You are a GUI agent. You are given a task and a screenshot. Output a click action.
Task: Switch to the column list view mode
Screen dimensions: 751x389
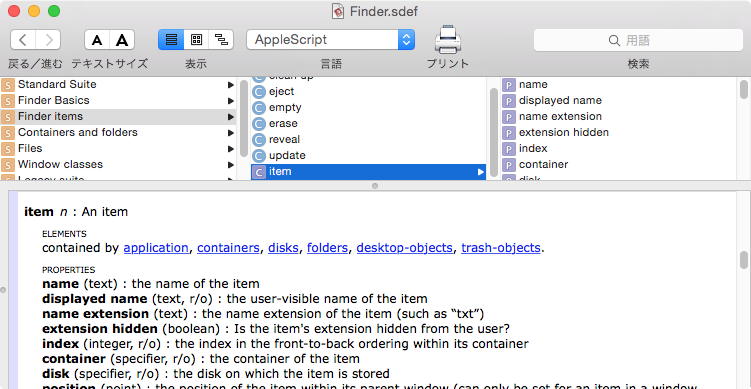(171, 40)
